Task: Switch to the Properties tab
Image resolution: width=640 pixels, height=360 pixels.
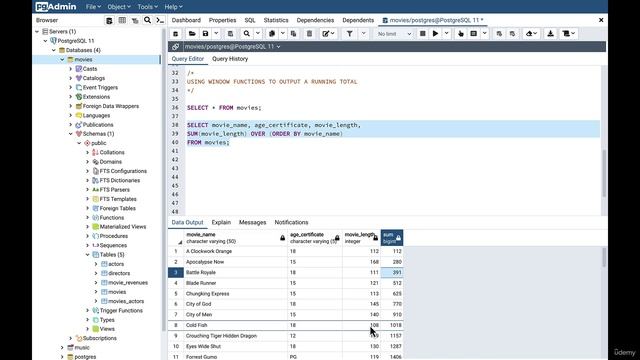Action: 222,20
